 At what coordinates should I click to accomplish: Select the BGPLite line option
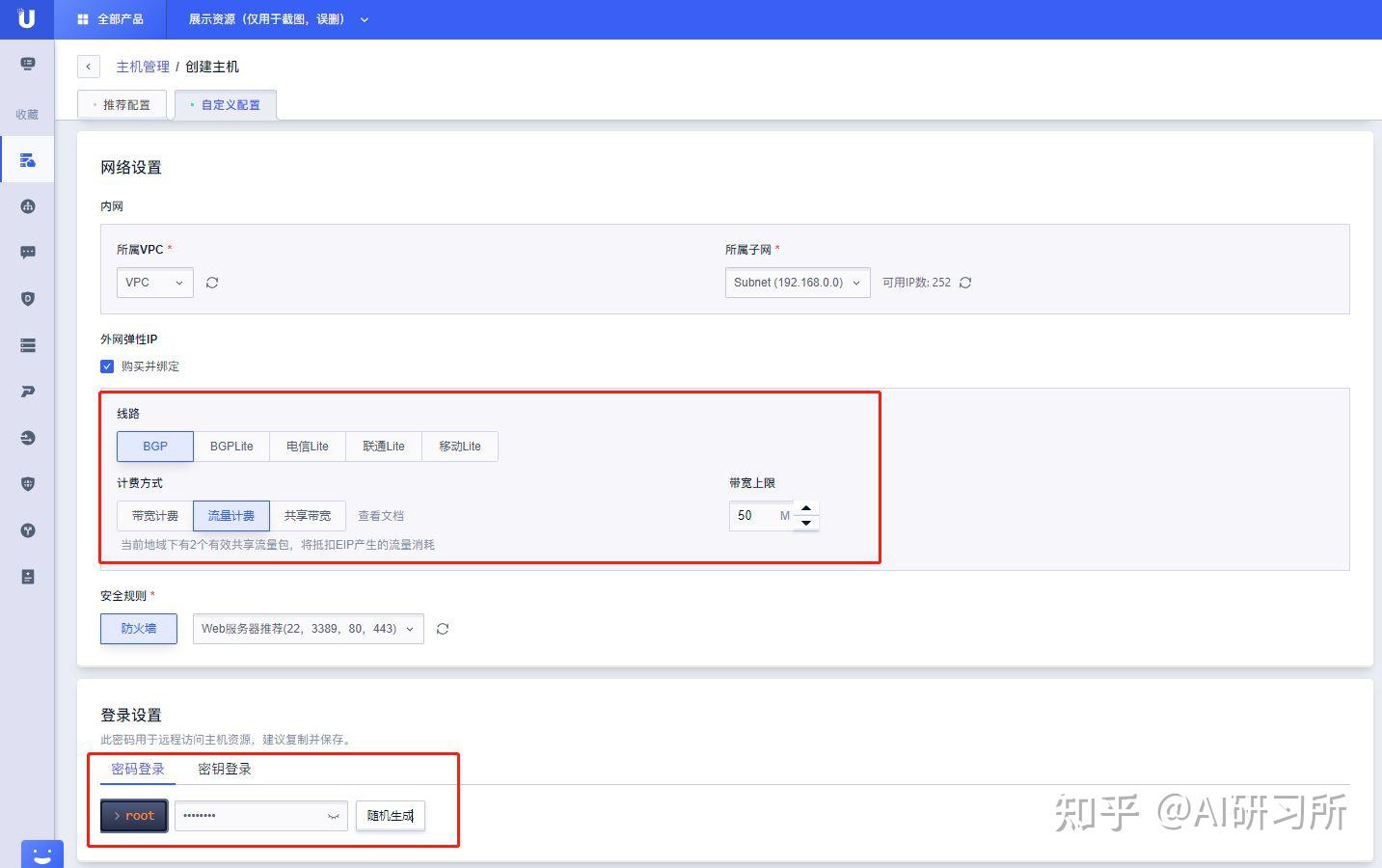pos(230,446)
